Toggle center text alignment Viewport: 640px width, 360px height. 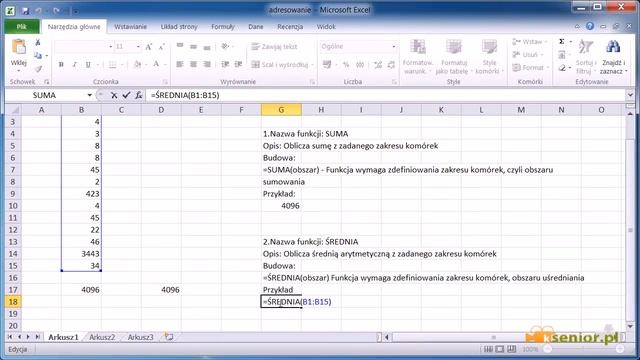193,64
